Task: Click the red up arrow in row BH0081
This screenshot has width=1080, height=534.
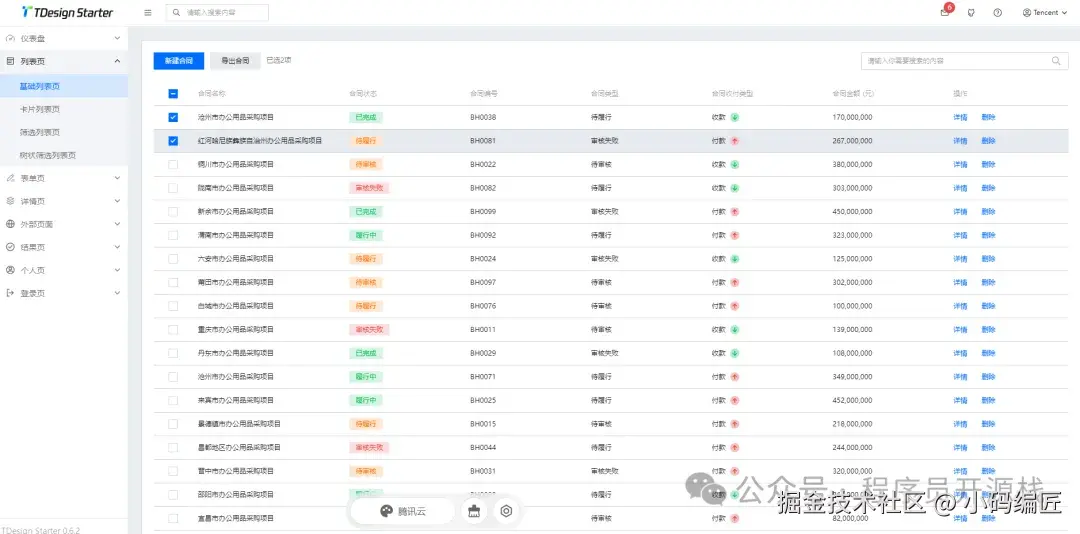Action: coord(735,141)
